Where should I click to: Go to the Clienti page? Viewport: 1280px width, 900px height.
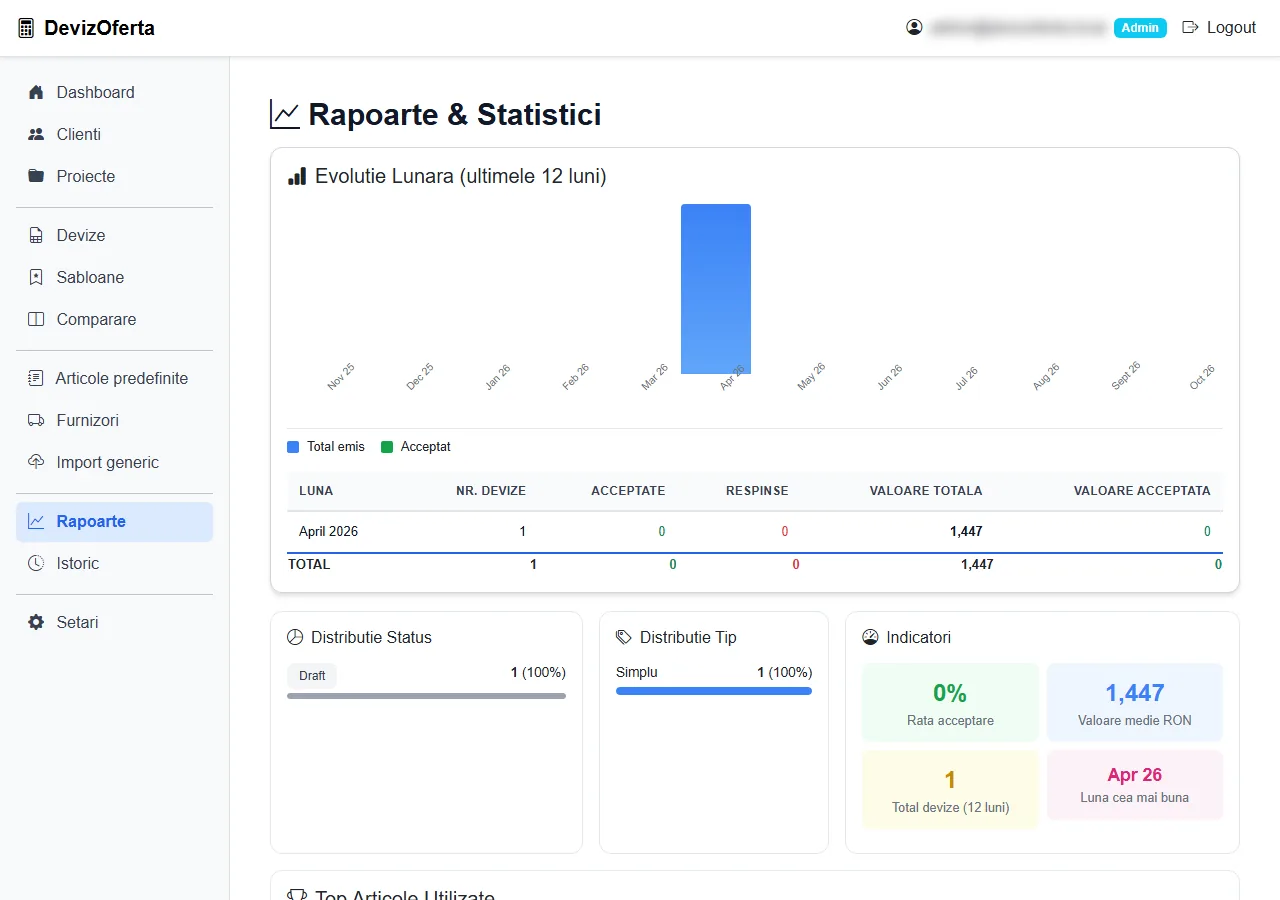pos(114,134)
